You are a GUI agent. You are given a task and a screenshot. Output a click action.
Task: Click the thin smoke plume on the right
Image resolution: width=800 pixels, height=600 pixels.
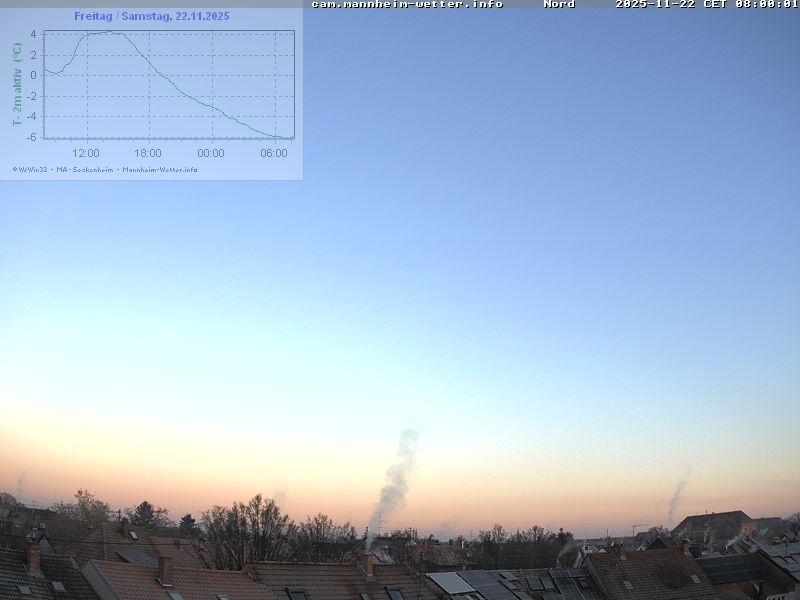pos(677,493)
